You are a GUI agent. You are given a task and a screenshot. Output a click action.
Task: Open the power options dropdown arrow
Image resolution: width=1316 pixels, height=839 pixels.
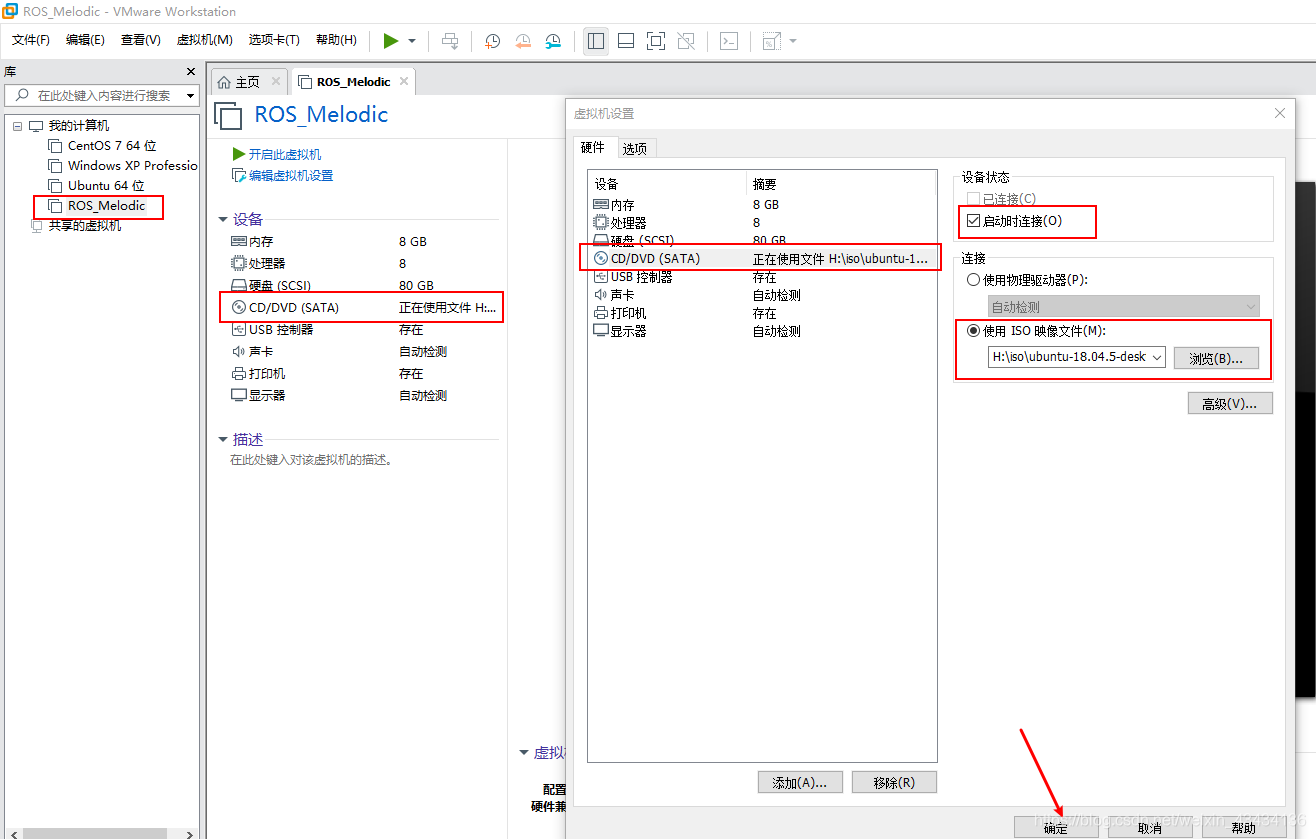tap(412, 41)
